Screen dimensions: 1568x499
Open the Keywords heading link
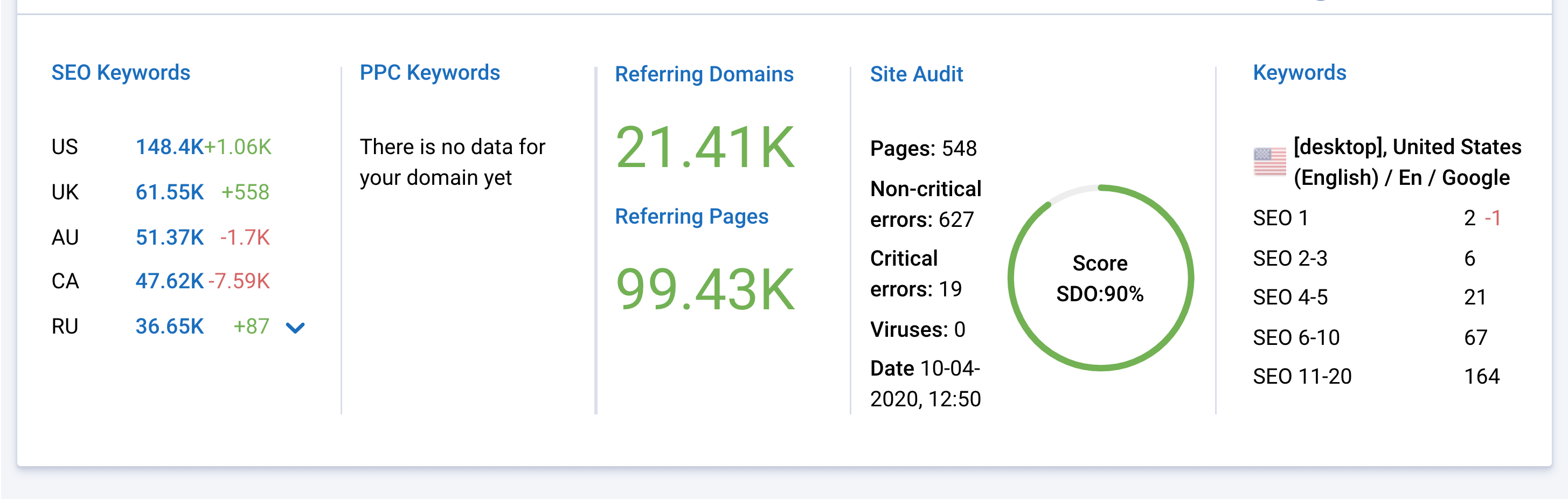pos(1299,72)
